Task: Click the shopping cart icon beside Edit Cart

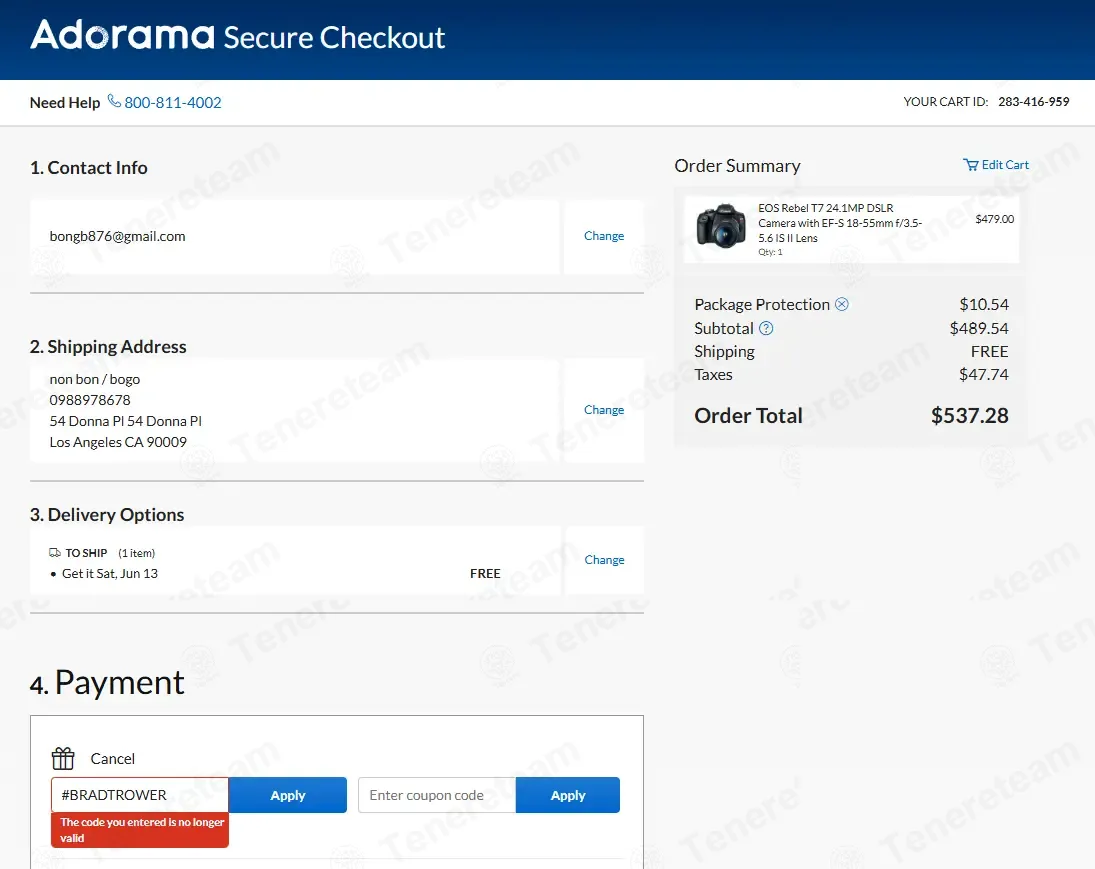Action: tap(971, 165)
